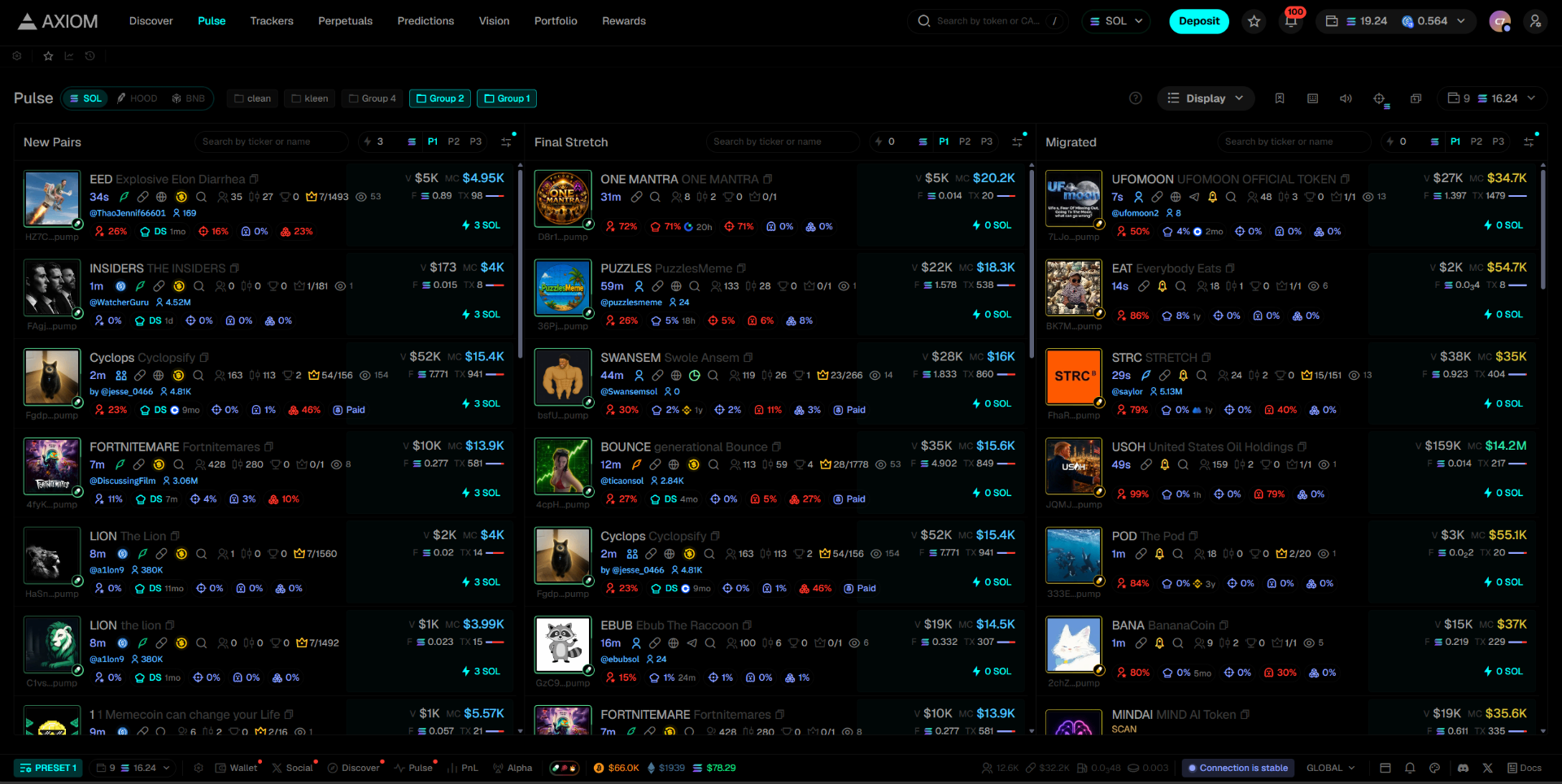Click header search by token or CA

(988, 21)
